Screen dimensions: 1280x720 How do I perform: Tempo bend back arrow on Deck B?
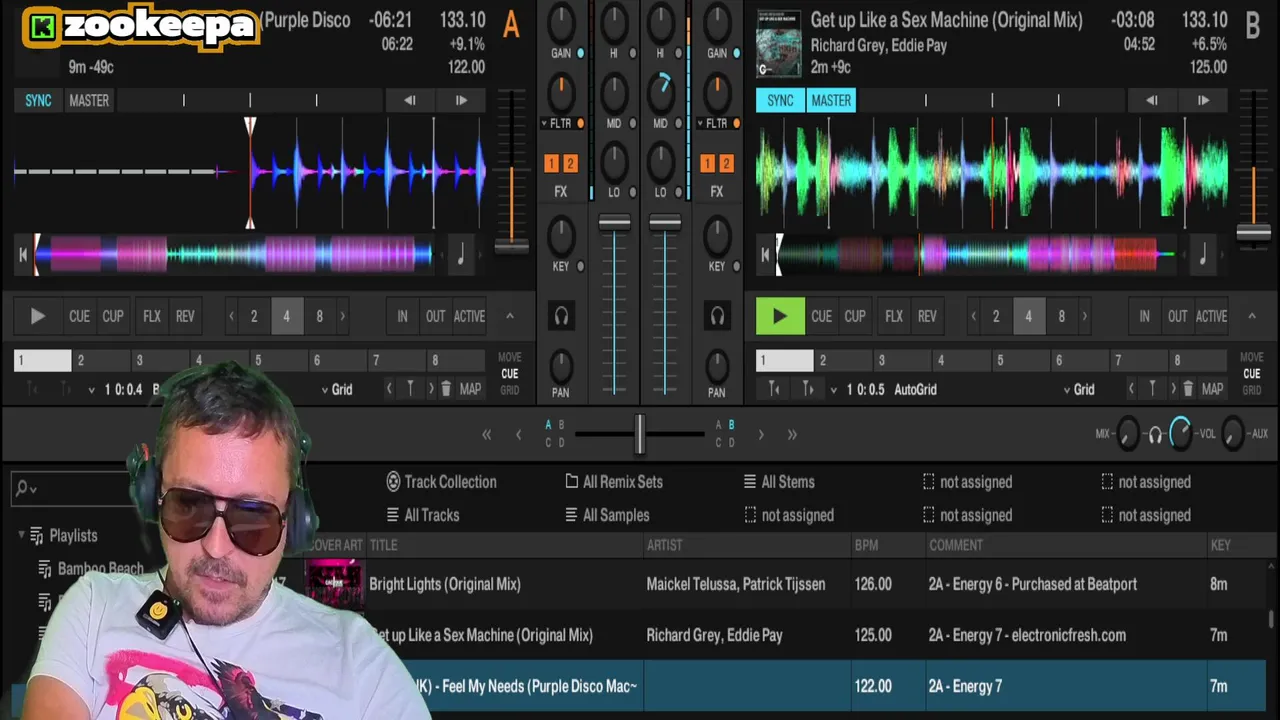(1151, 100)
